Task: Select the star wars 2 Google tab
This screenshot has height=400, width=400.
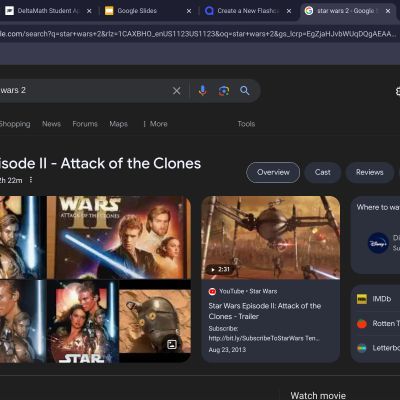Action: (348, 11)
